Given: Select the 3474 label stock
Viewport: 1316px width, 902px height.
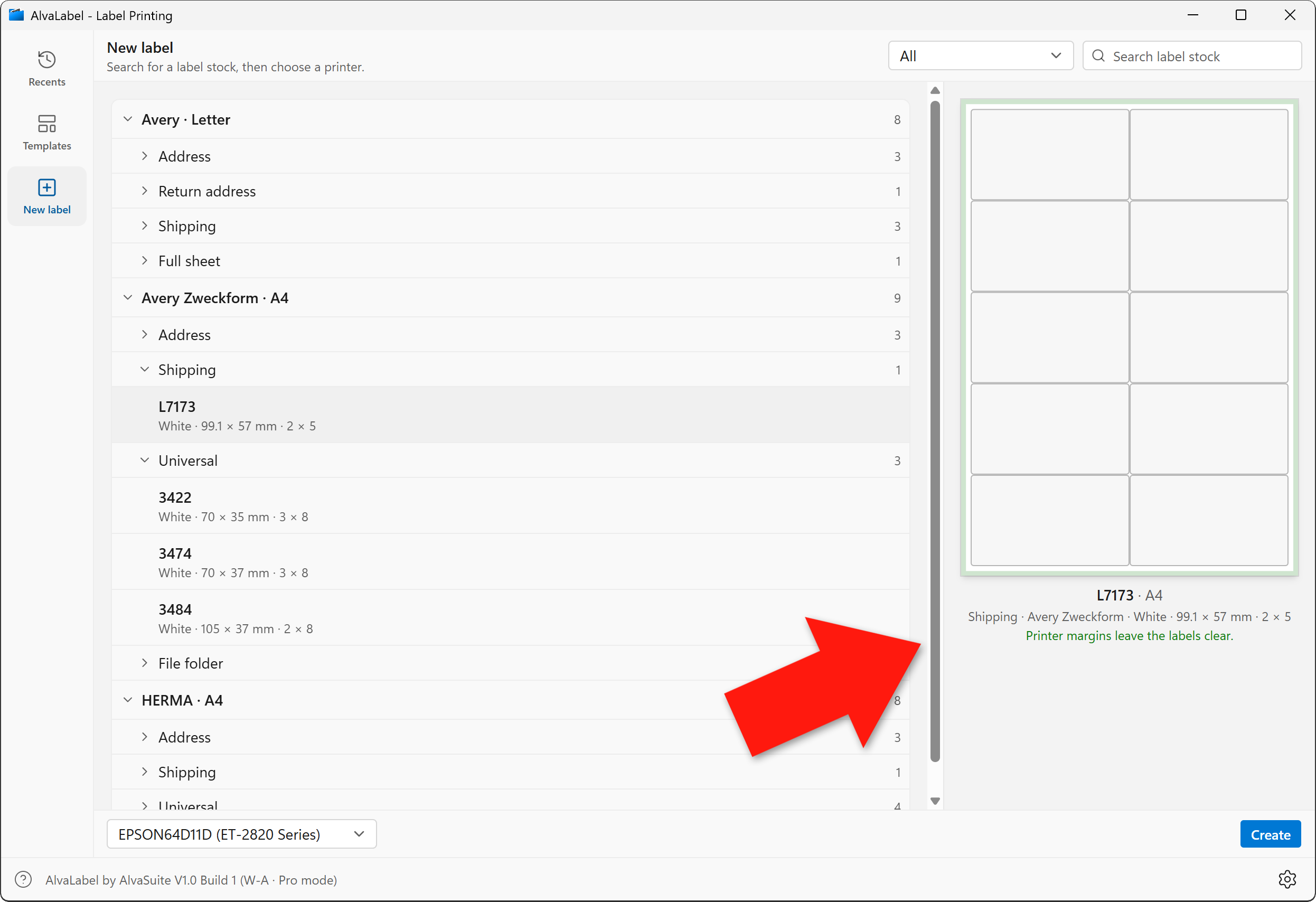Looking at the screenshot, I should point(510,562).
